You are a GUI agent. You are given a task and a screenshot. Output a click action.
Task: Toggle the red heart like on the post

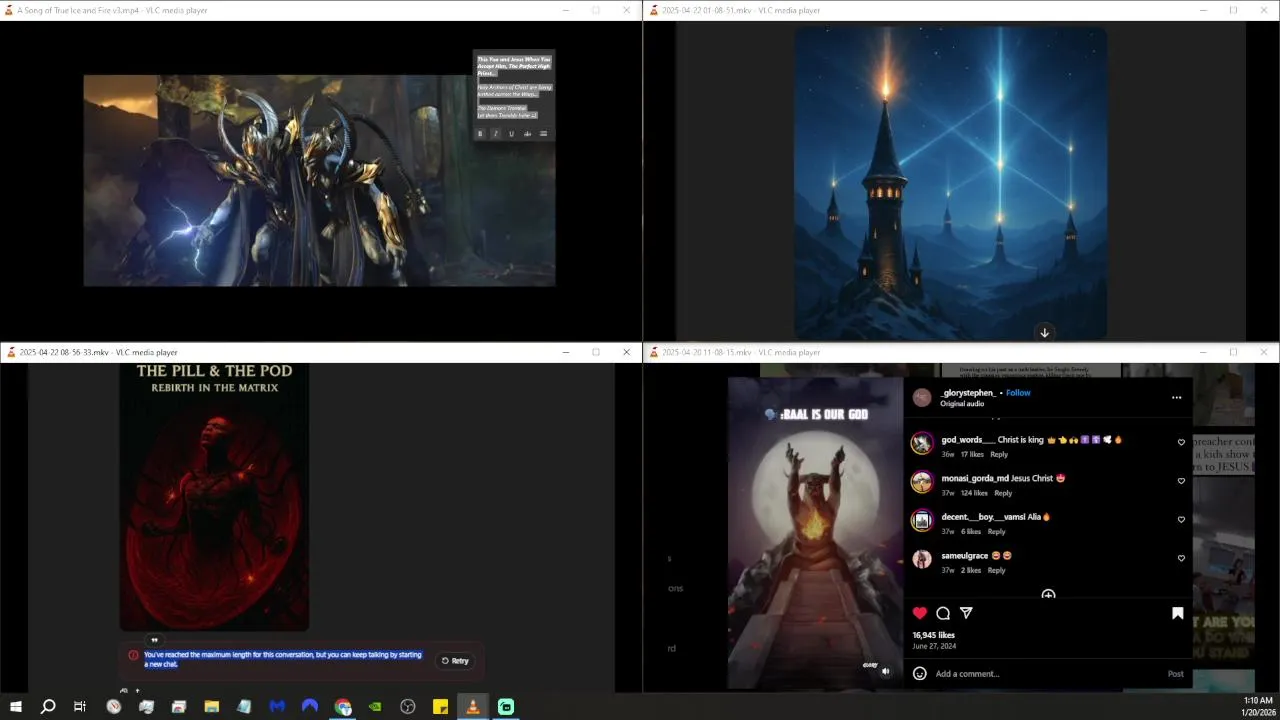coord(920,613)
